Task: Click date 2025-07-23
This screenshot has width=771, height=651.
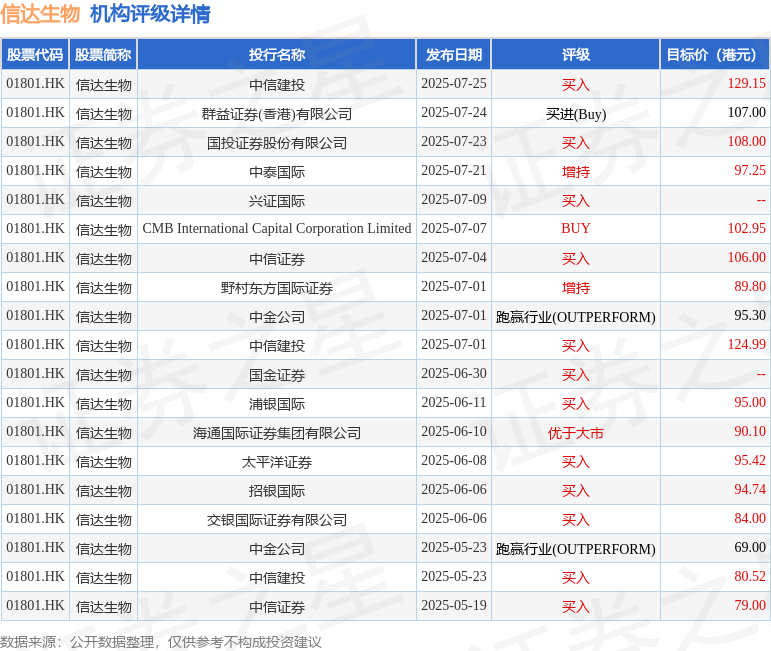Action: [454, 141]
